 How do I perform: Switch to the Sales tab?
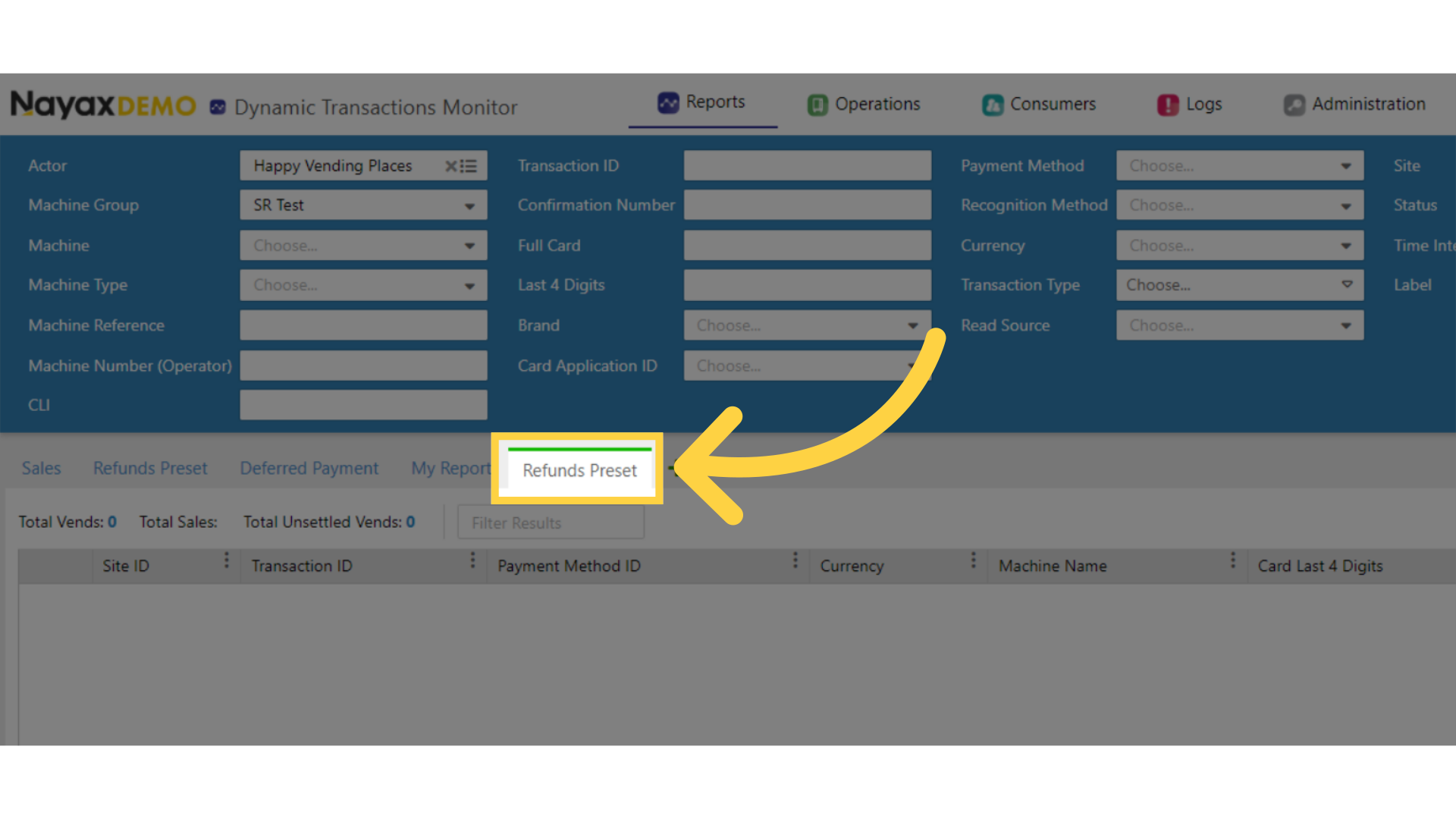(x=41, y=469)
